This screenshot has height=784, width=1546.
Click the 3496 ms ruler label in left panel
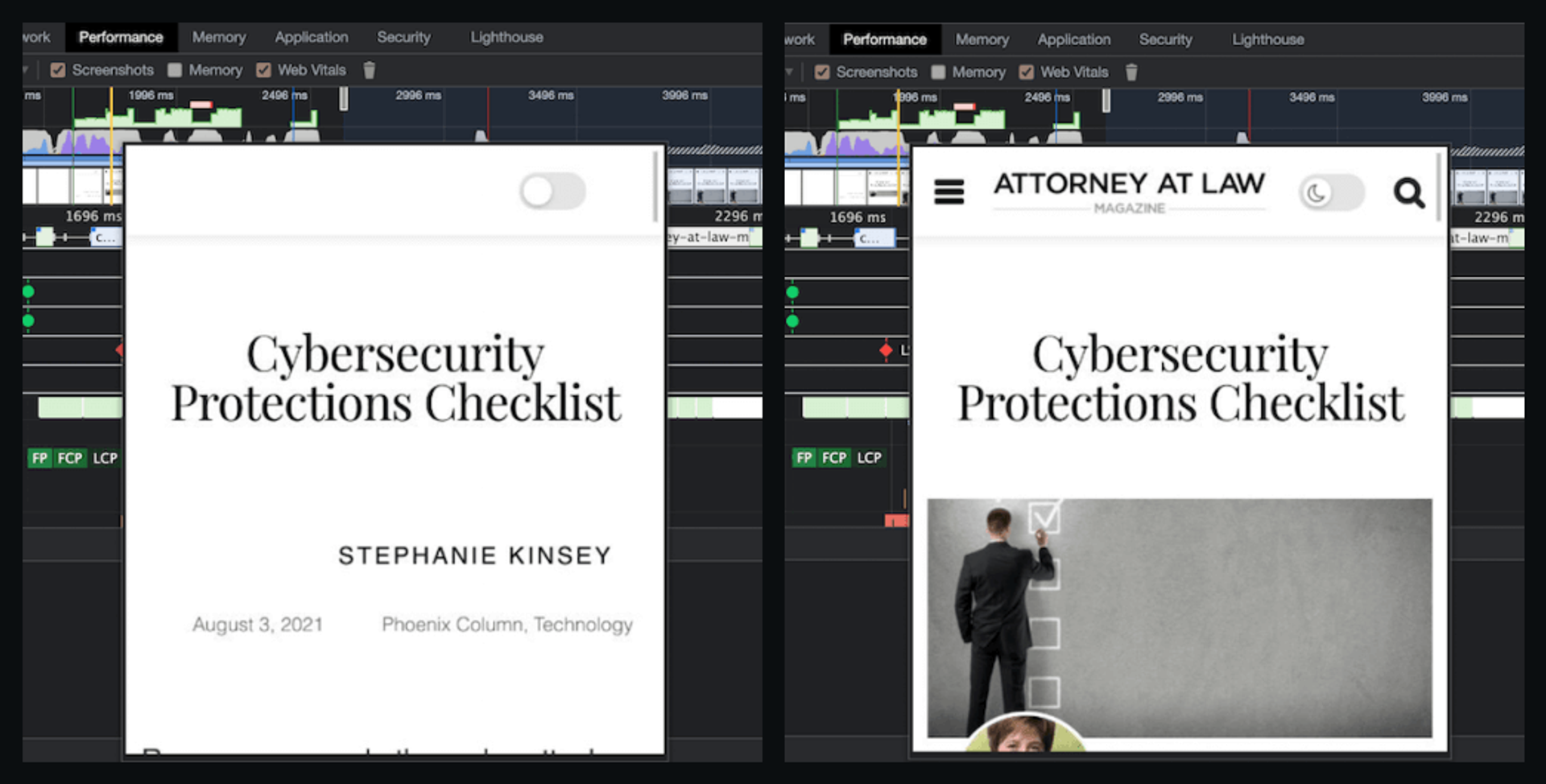click(x=552, y=95)
